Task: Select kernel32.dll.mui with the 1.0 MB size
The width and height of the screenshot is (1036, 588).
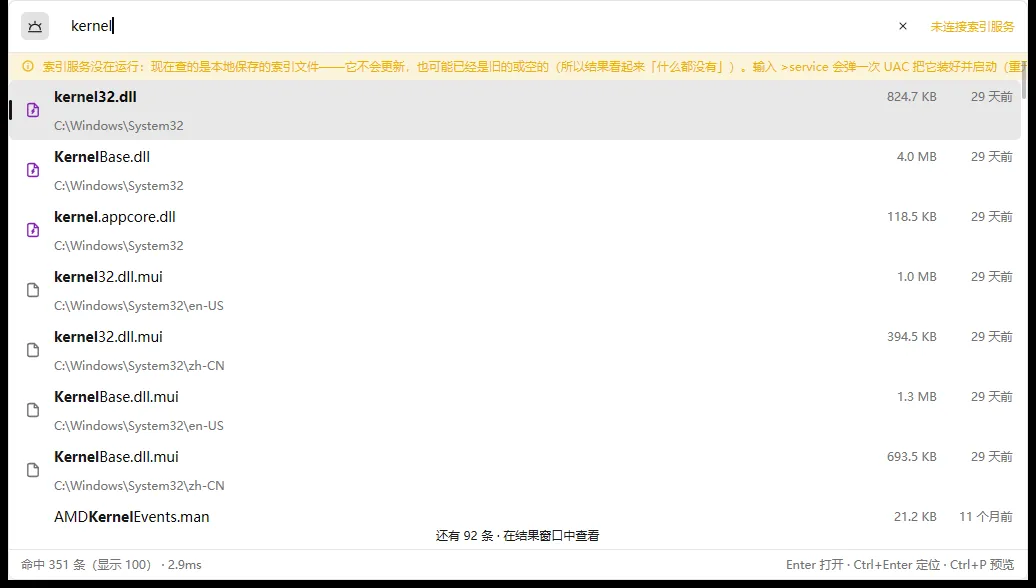Action: tap(515, 291)
